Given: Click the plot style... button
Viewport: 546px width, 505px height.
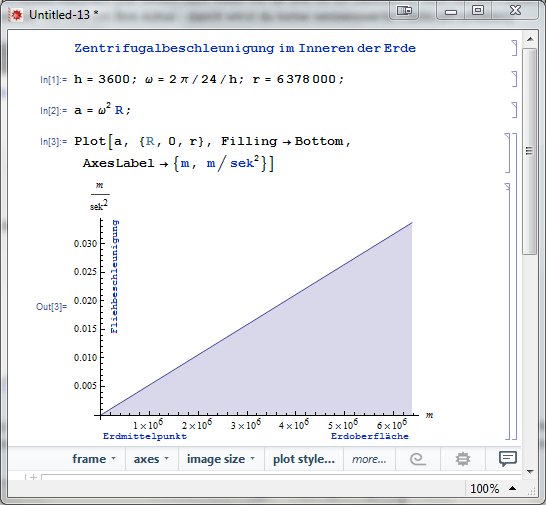Looking at the screenshot, I should coord(304,459).
